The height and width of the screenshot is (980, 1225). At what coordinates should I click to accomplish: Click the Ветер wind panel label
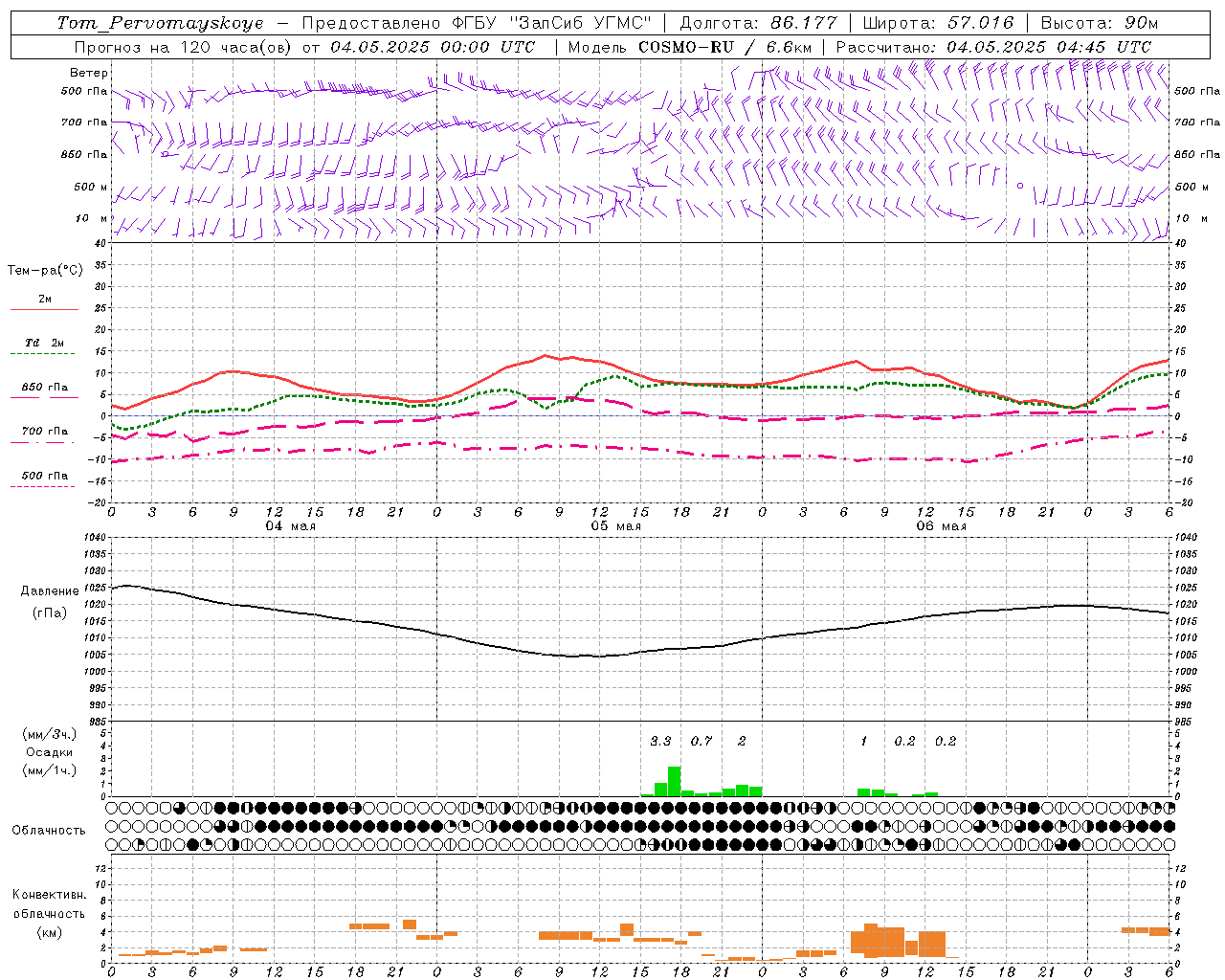[x=89, y=73]
